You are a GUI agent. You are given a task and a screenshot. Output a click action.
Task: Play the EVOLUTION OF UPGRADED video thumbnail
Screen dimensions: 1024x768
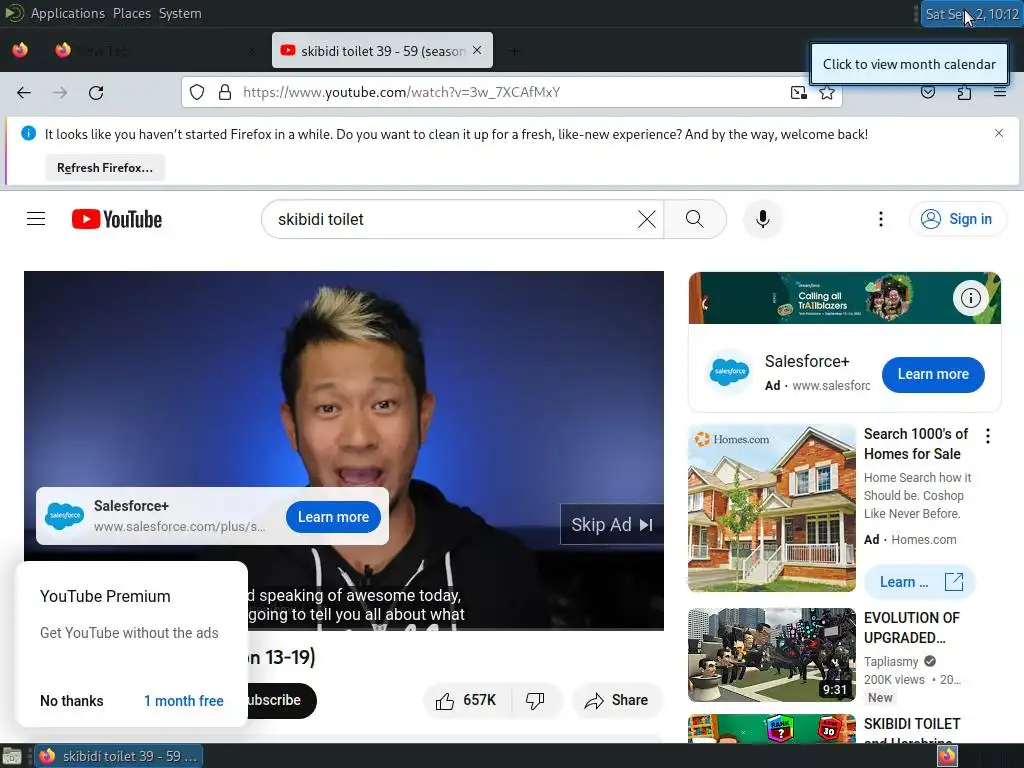click(771, 655)
